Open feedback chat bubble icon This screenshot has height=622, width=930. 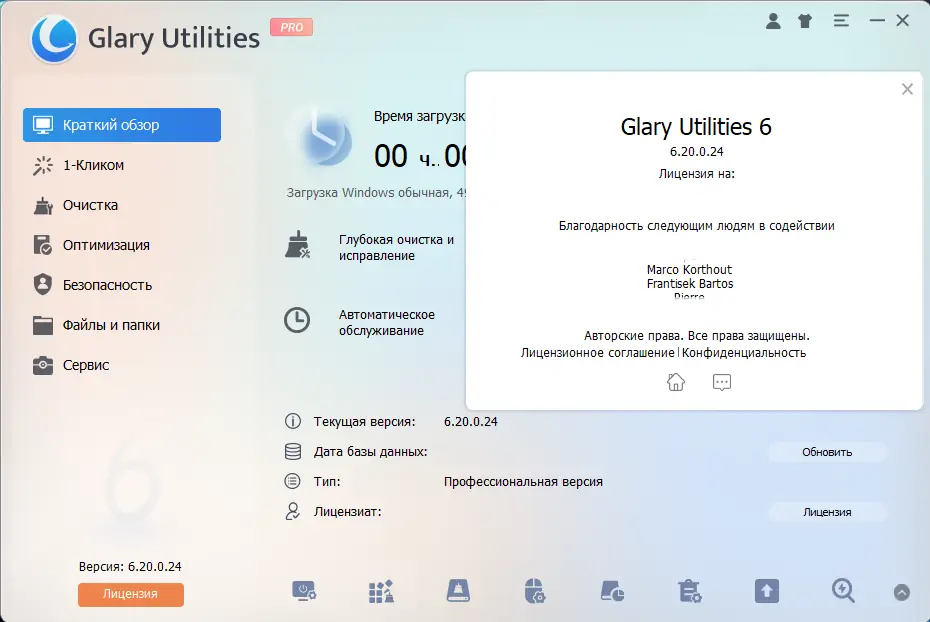[x=721, y=382]
